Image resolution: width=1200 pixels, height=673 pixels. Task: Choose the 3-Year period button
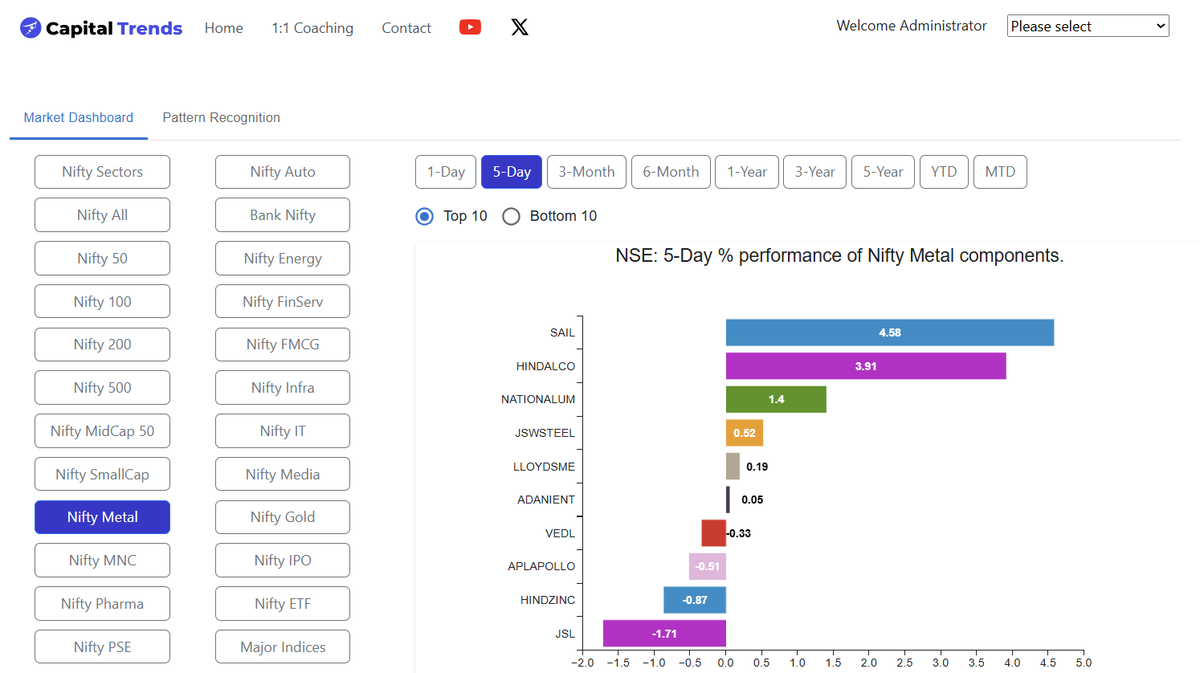tap(815, 172)
